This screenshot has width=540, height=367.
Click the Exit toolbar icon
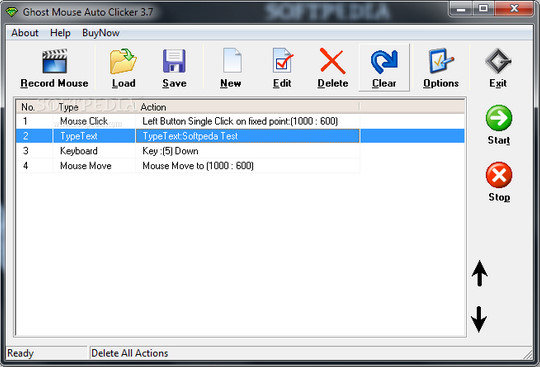coord(498,61)
